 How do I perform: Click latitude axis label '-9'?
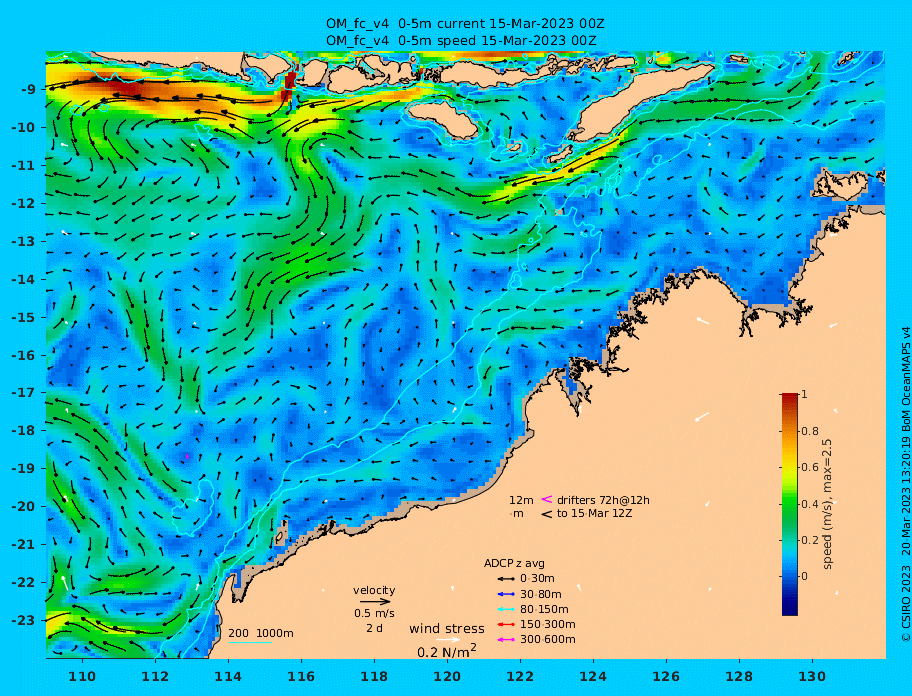[x=29, y=90]
